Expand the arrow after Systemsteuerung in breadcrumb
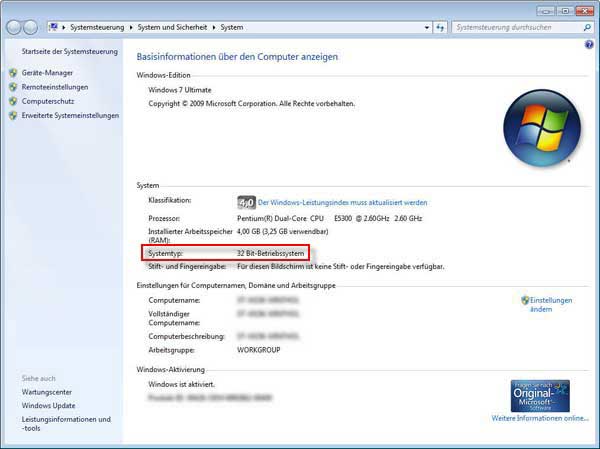 (130, 28)
